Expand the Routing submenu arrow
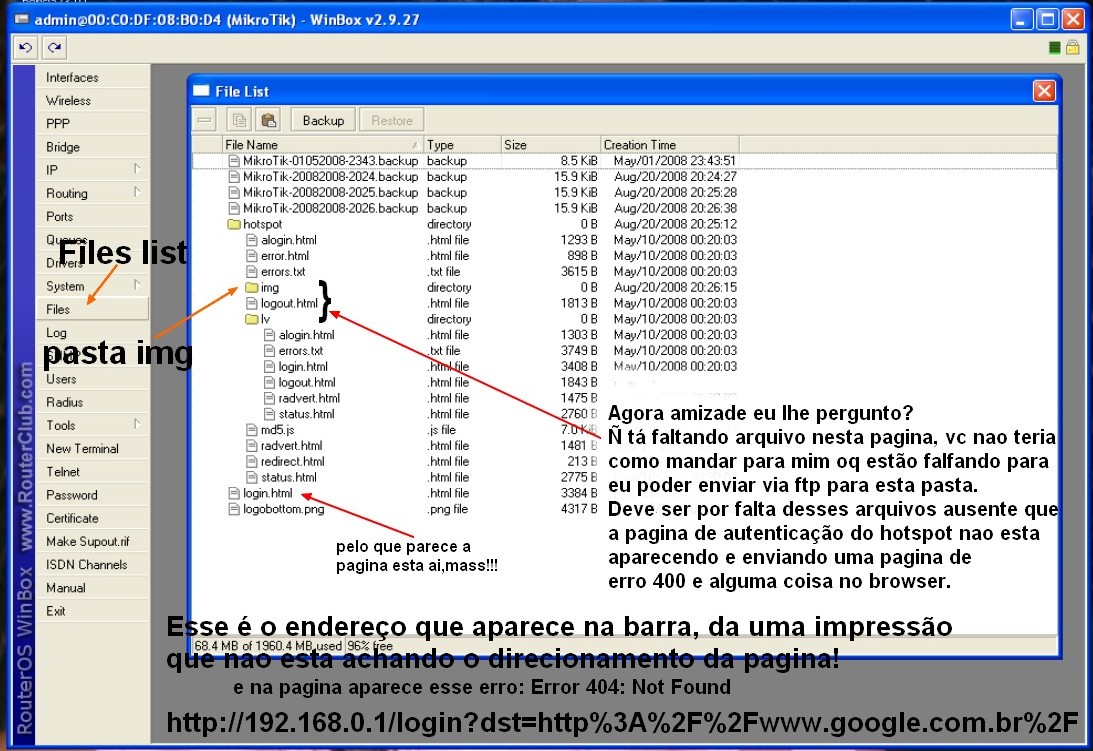The image size is (1093, 751). point(137,192)
